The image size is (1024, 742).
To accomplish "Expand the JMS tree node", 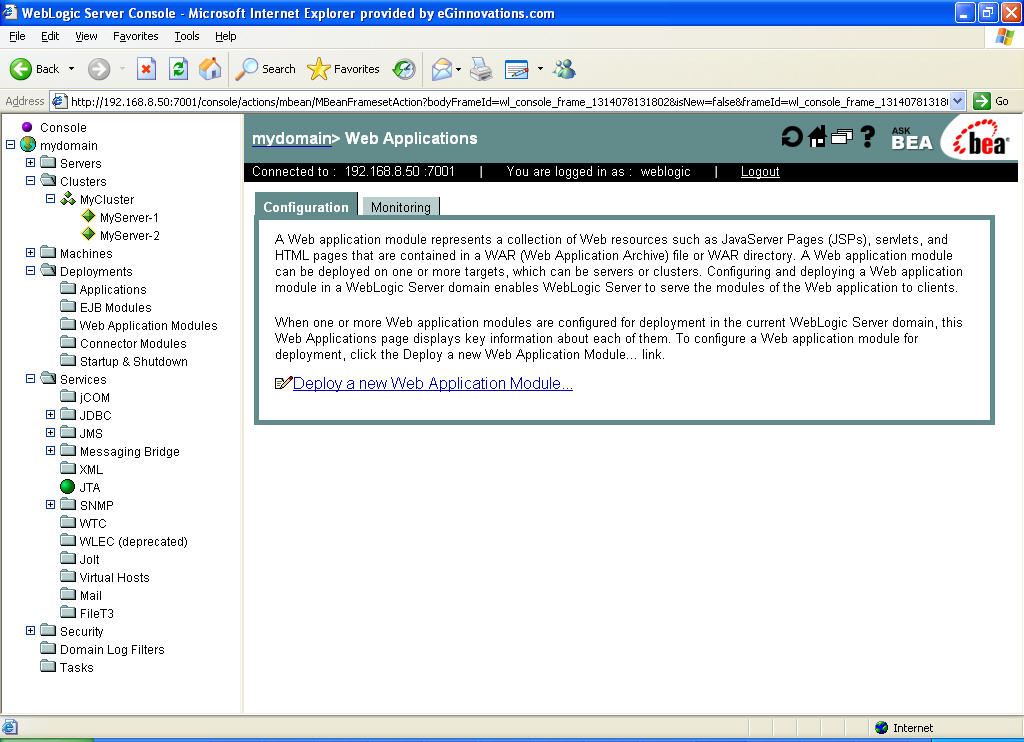I will pos(50,432).
